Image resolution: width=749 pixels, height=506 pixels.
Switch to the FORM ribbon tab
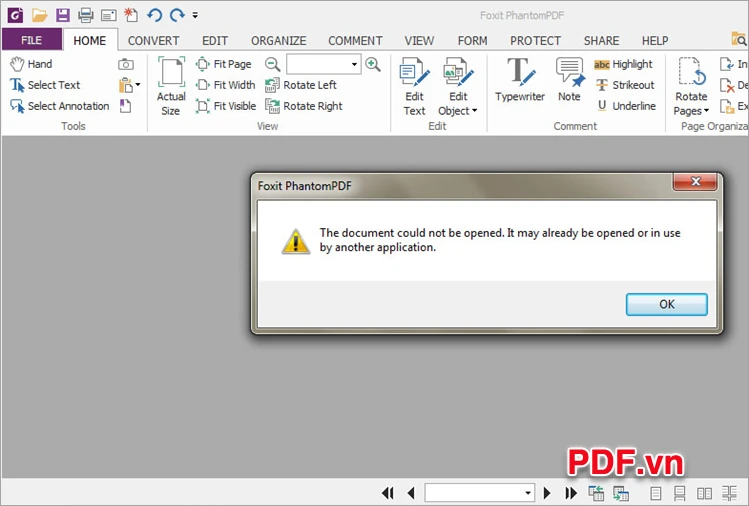pyautogui.click(x=472, y=41)
